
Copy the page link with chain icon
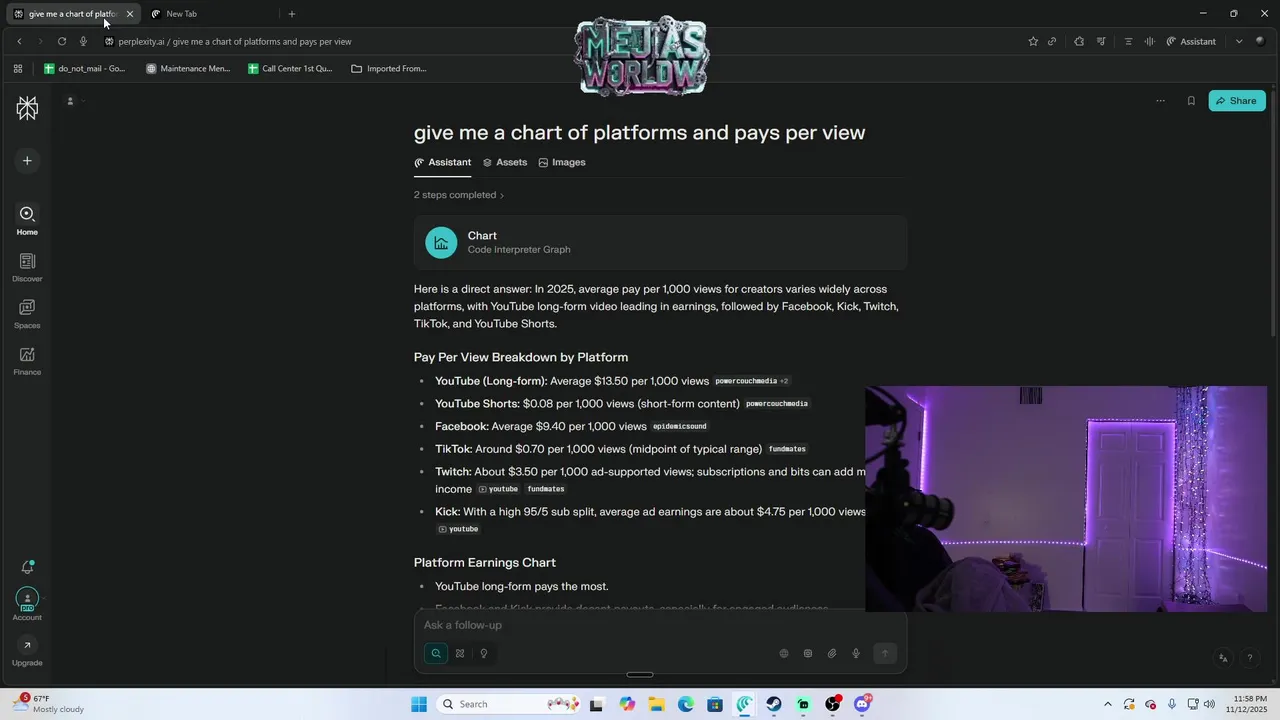[1052, 41]
